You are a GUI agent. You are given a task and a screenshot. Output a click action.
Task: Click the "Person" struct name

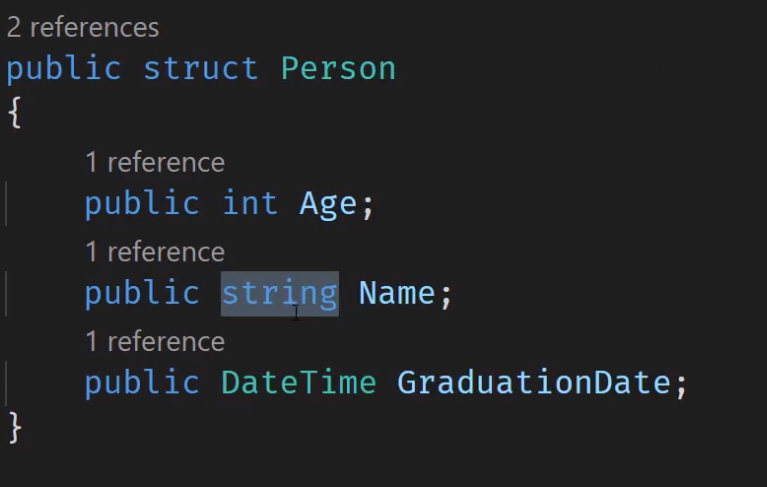tap(338, 69)
